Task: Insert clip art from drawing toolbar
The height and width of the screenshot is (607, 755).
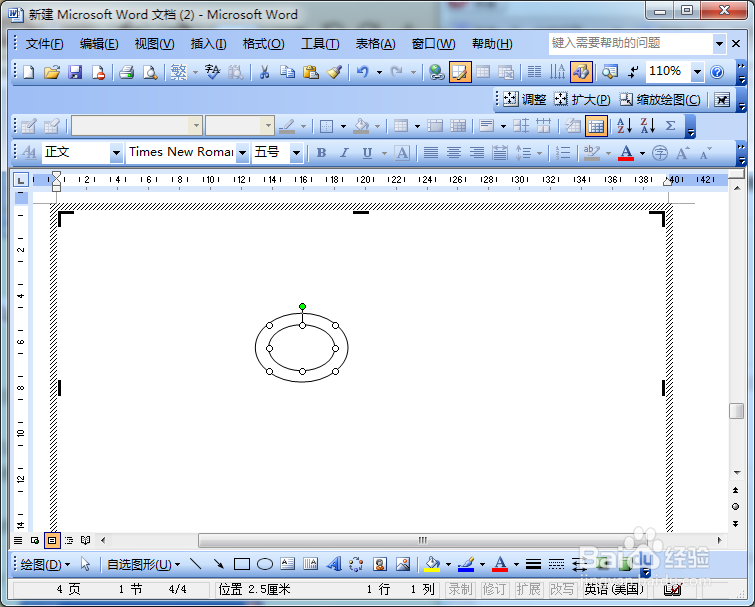Action: coord(380,564)
